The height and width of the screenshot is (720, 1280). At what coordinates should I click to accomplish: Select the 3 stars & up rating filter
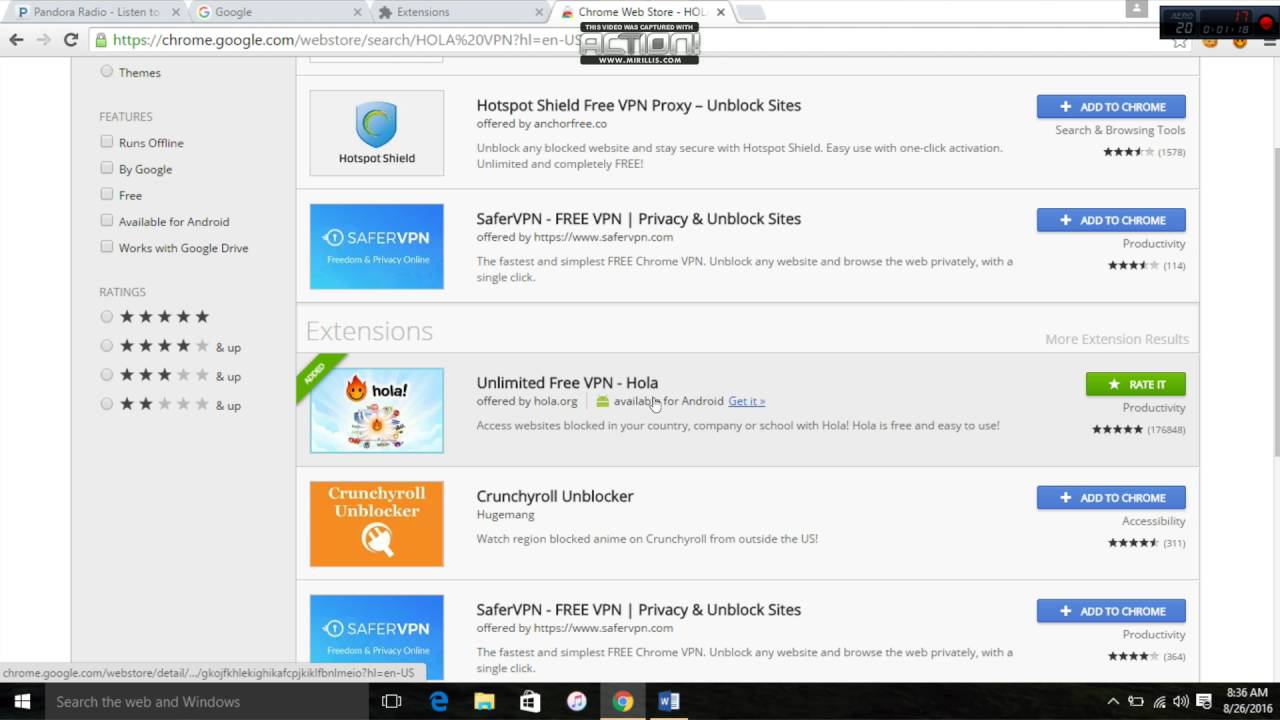[x=106, y=375]
